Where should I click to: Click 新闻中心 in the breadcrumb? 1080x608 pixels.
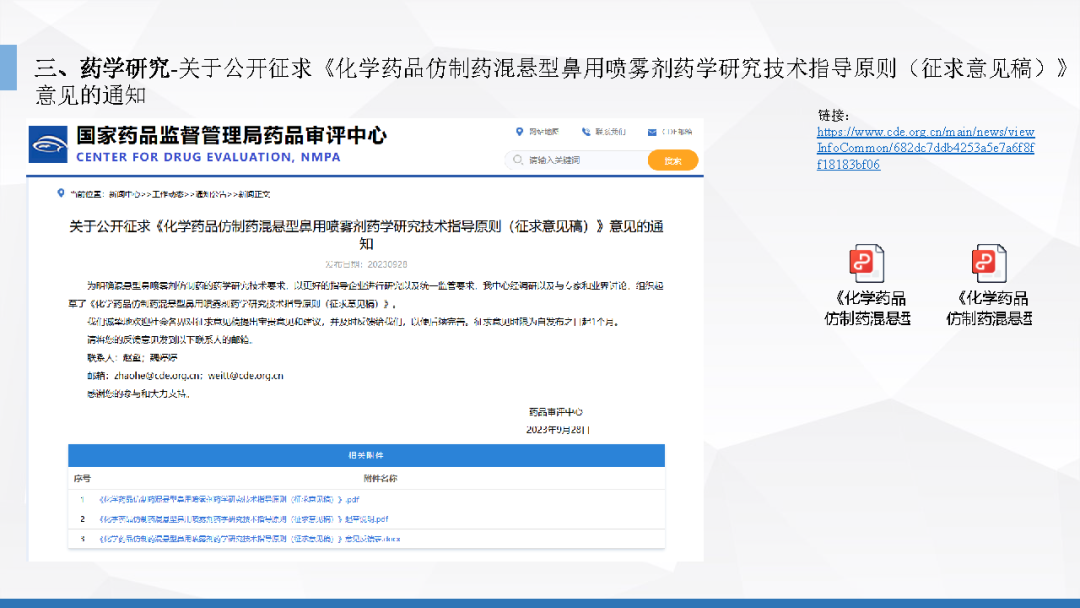click(x=123, y=194)
